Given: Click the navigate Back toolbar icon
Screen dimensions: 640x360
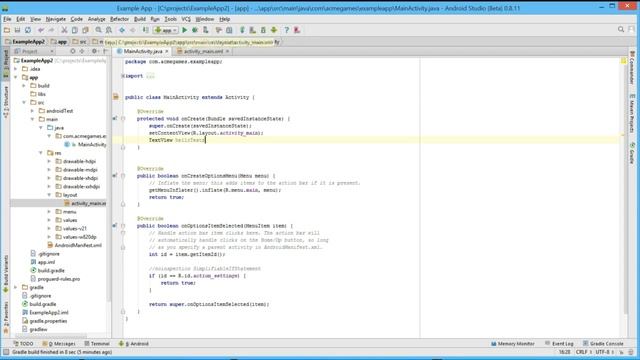Looking at the screenshot, I should click(122, 30).
